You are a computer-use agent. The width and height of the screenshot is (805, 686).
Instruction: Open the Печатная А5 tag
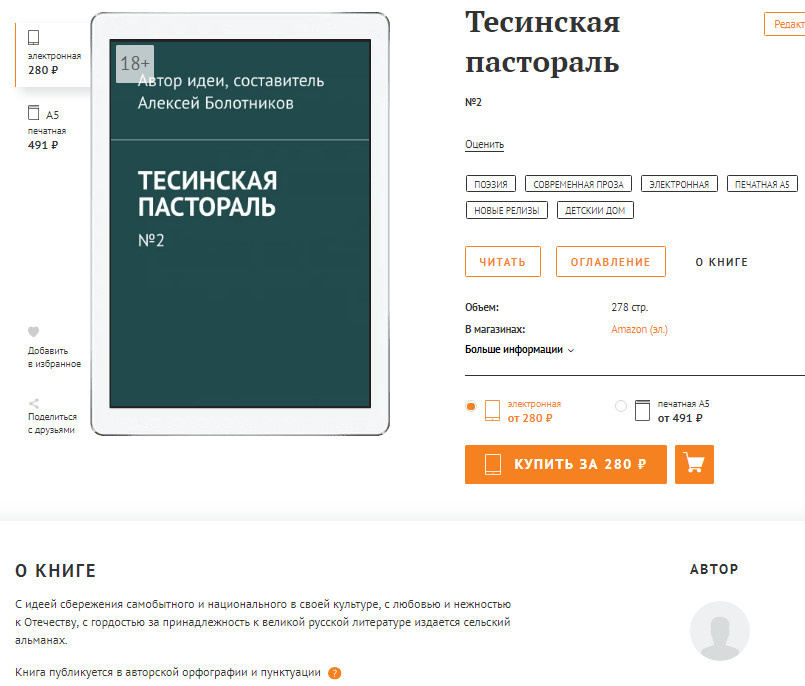[x=762, y=184]
